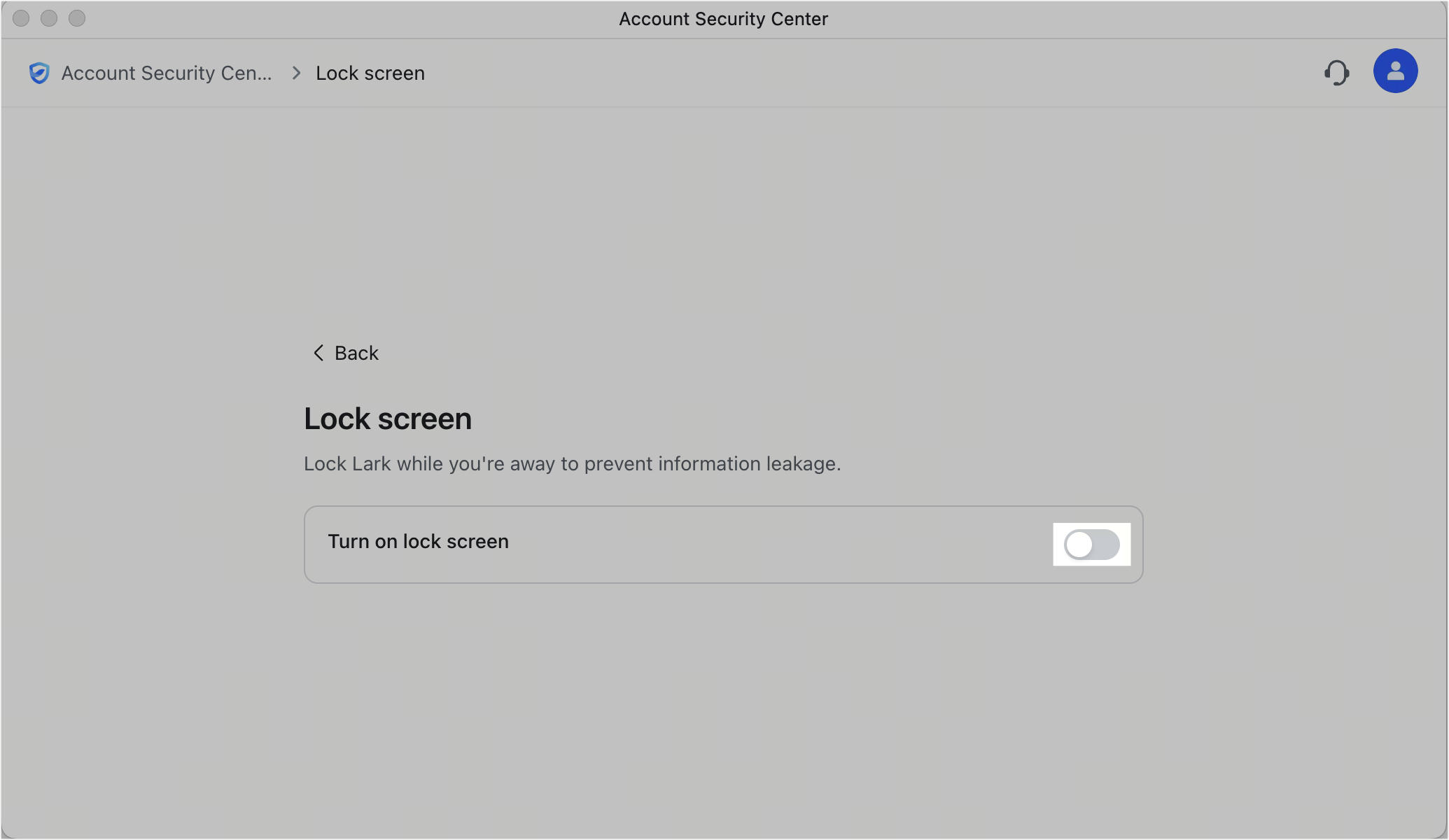This screenshot has width=1449, height=840.
Task: Select the Lock screen breadcrumb item
Action: 370,72
